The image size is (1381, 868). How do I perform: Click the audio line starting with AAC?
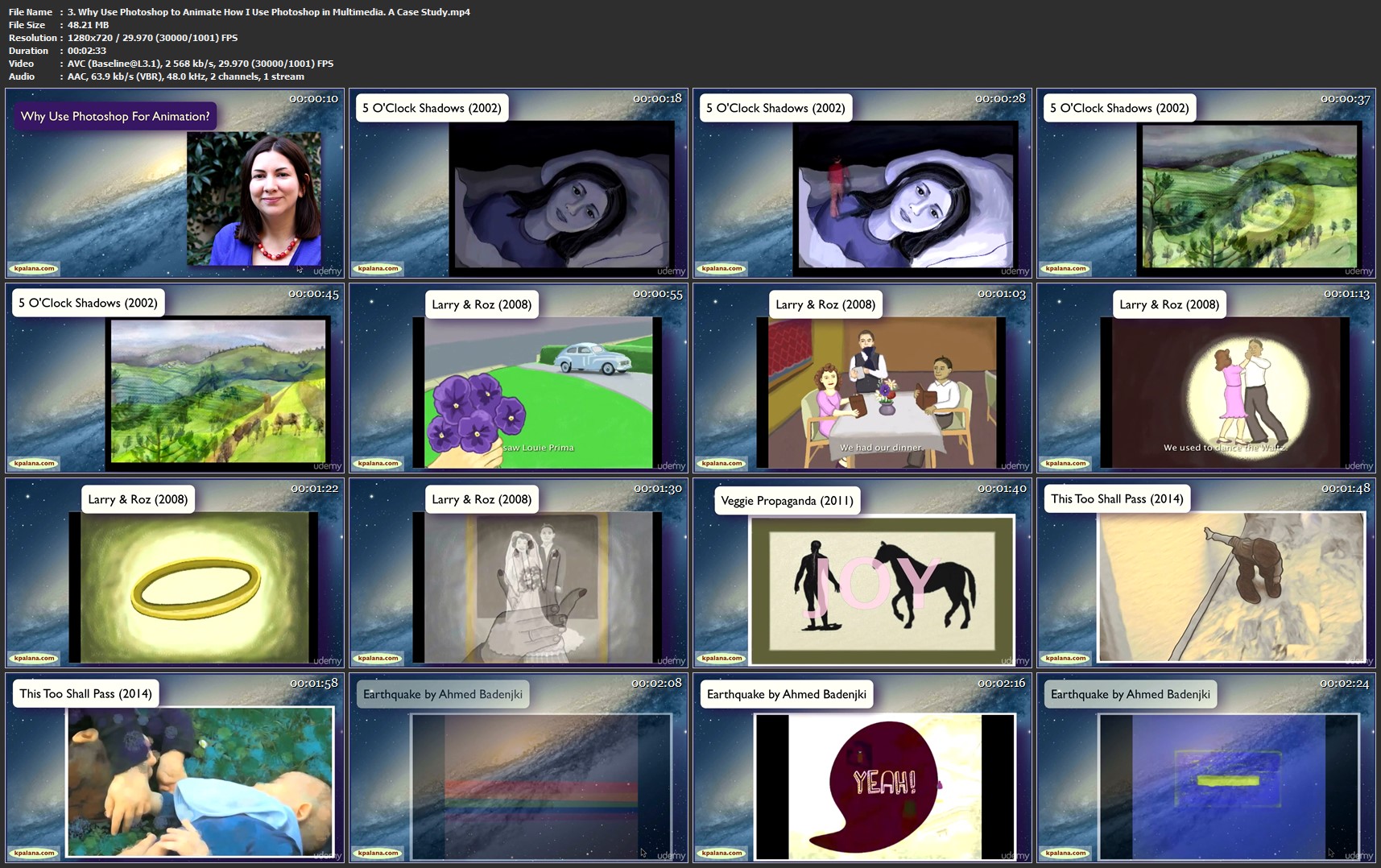click(x=186, y=76)
